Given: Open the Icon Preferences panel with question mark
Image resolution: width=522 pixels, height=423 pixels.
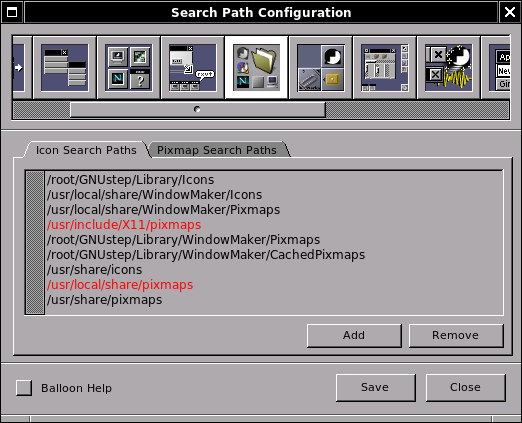Looking at the screenshot, I should pos(129,68).
